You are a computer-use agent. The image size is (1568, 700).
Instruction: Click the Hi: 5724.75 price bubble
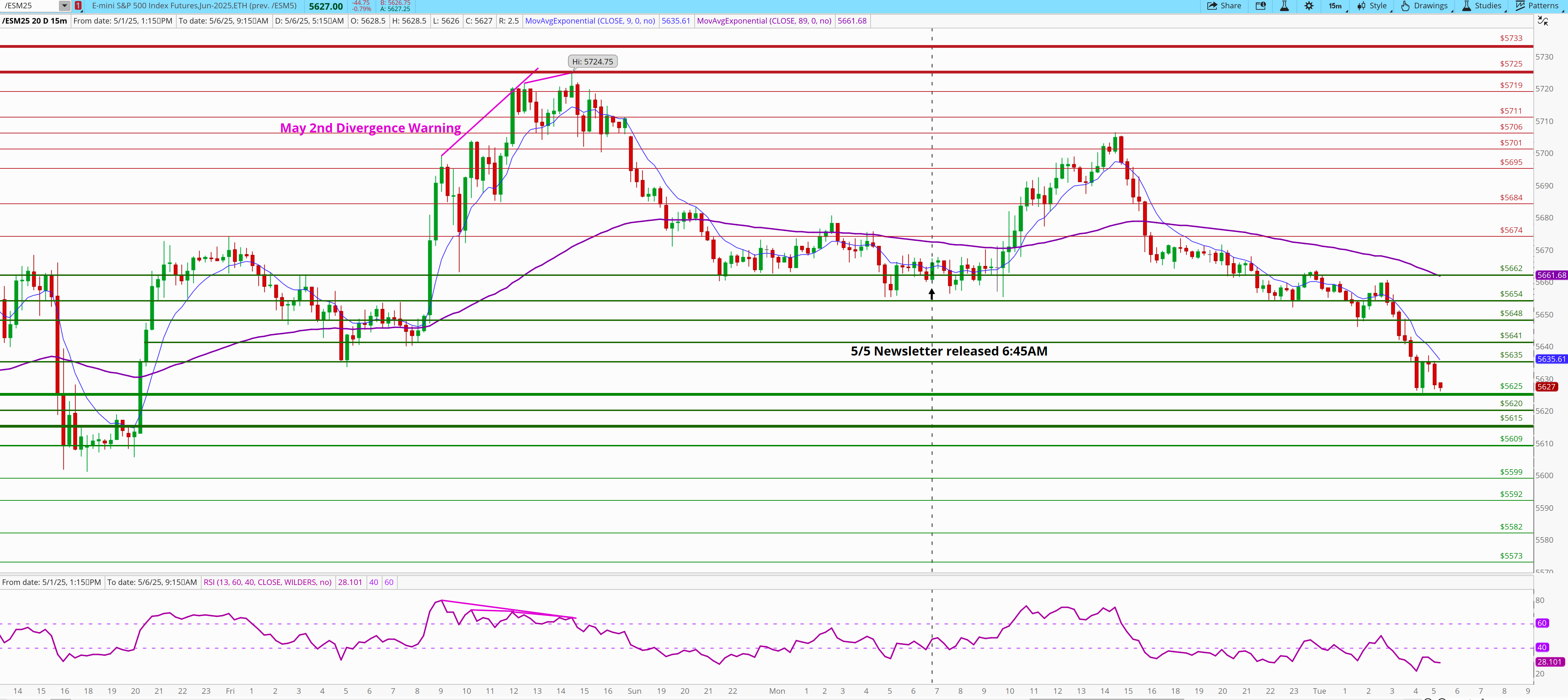click(592, 61)
